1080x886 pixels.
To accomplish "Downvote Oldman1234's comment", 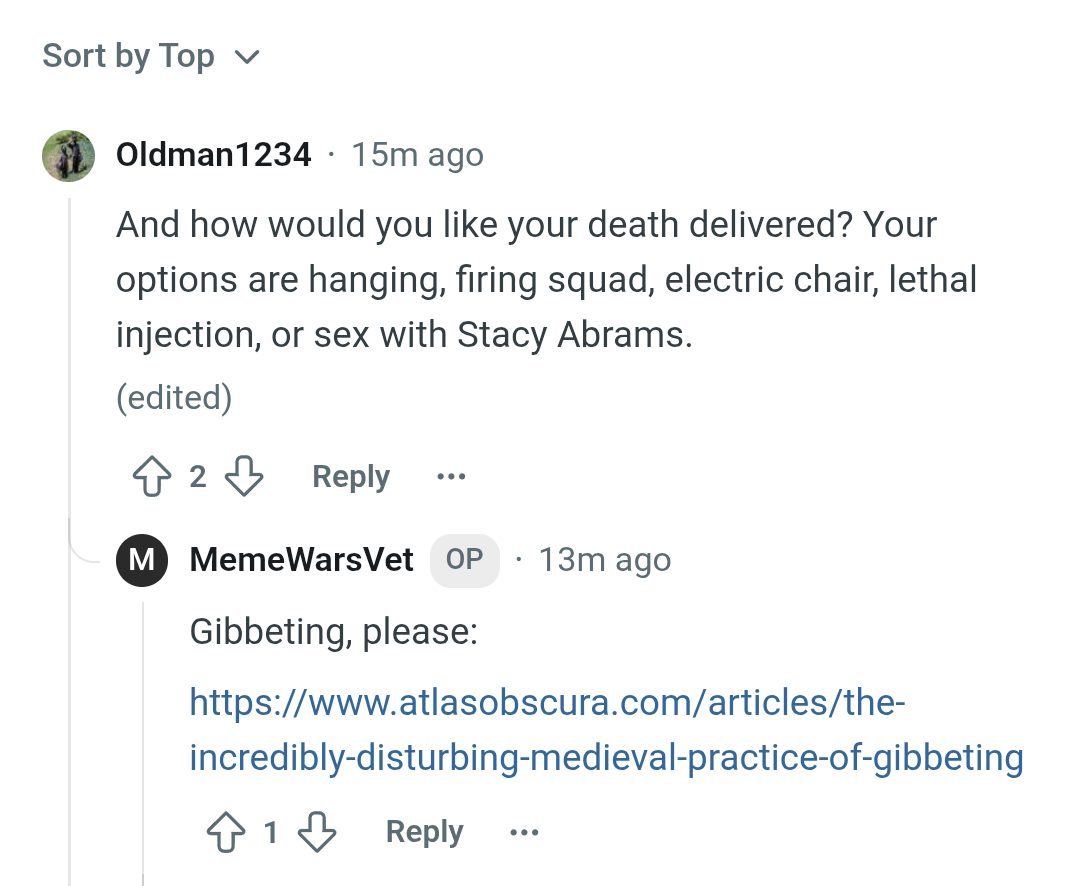I will pyautogui.click(x=244, y=477).
